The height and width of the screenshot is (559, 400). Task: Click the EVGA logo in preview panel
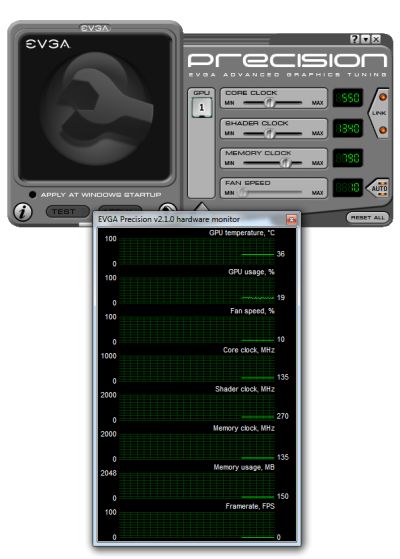(x=47, y=44)
